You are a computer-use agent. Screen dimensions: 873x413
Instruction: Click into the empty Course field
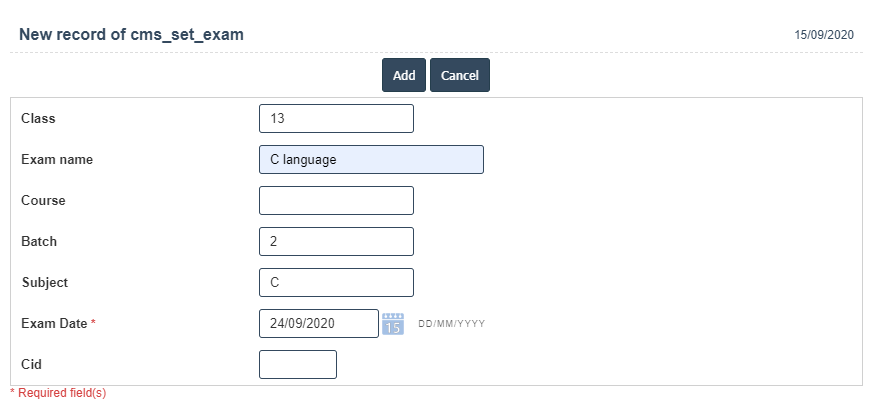336,200
